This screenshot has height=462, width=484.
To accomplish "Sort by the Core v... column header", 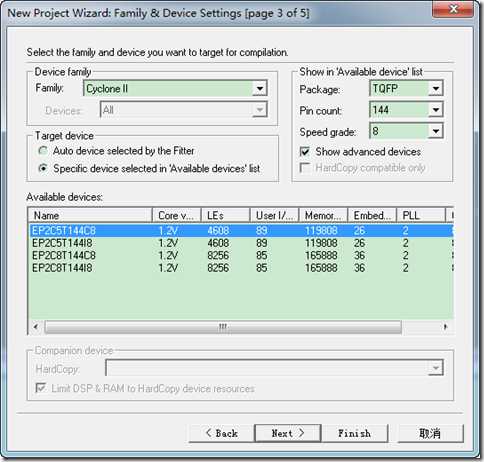I will [x=177, y=215].
